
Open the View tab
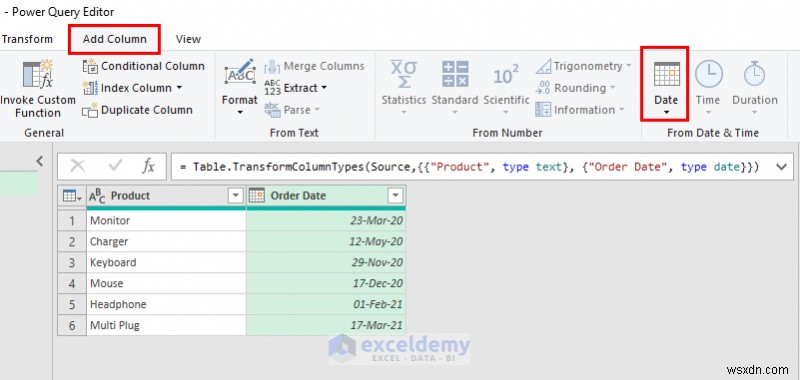(x=188, y=39)
